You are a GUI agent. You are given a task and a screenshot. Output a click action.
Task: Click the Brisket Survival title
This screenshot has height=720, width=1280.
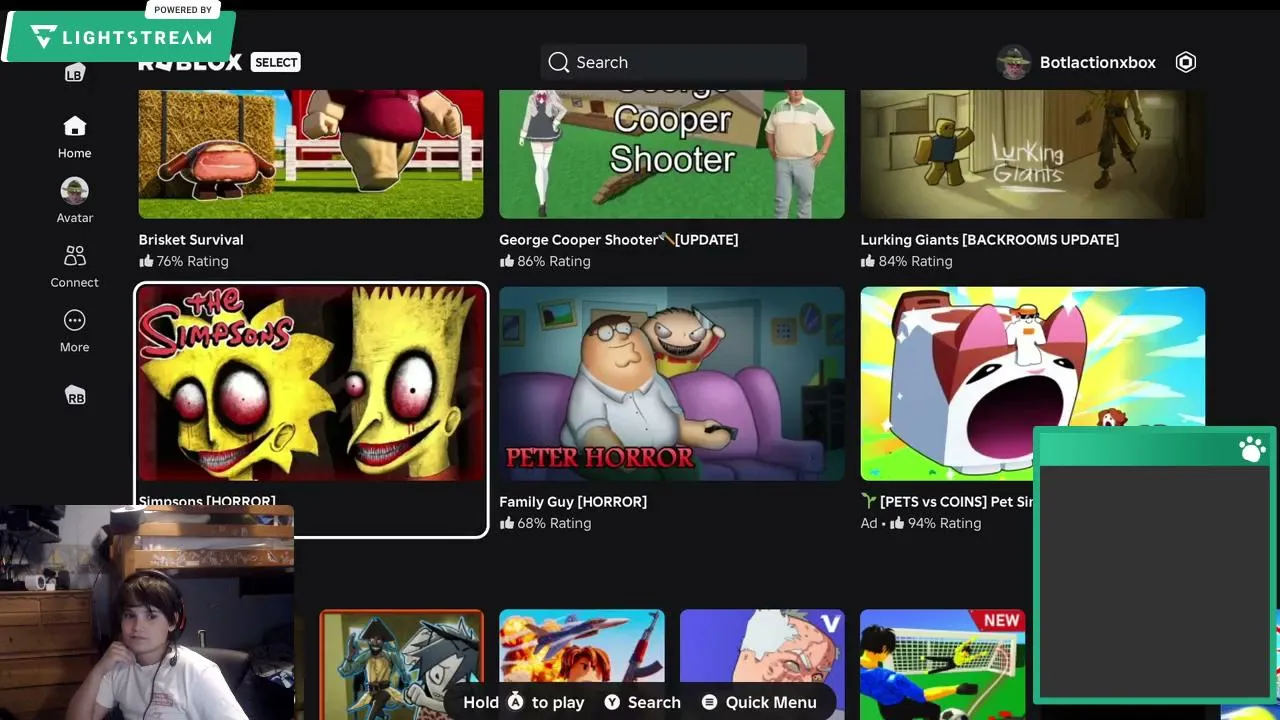point(191,240)
